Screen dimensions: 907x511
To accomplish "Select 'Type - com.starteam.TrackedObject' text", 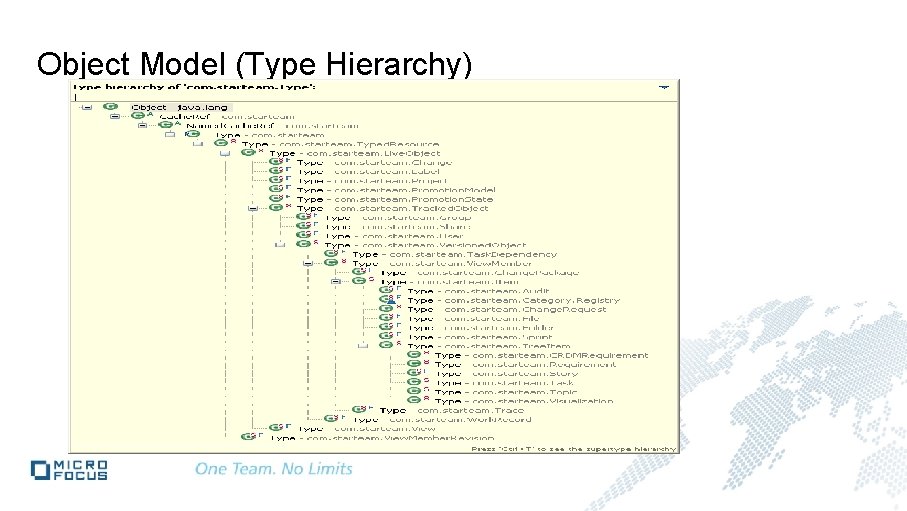I will click(x=393, y=208).
